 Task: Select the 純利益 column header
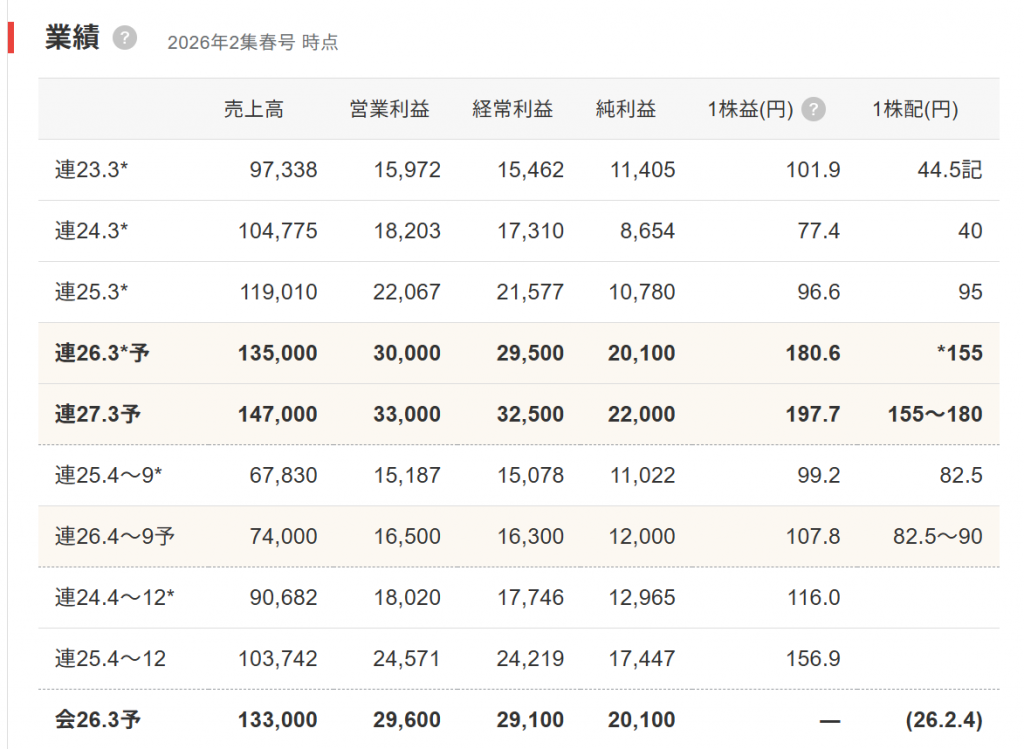(626, 110)
